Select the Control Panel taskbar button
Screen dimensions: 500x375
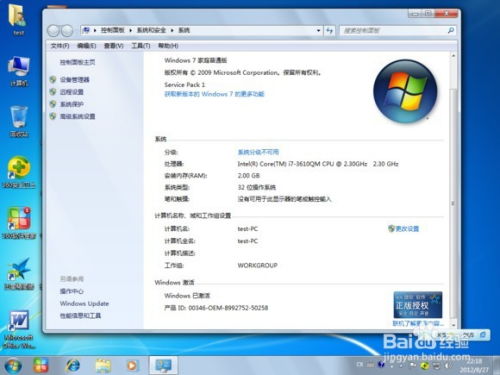163,365
